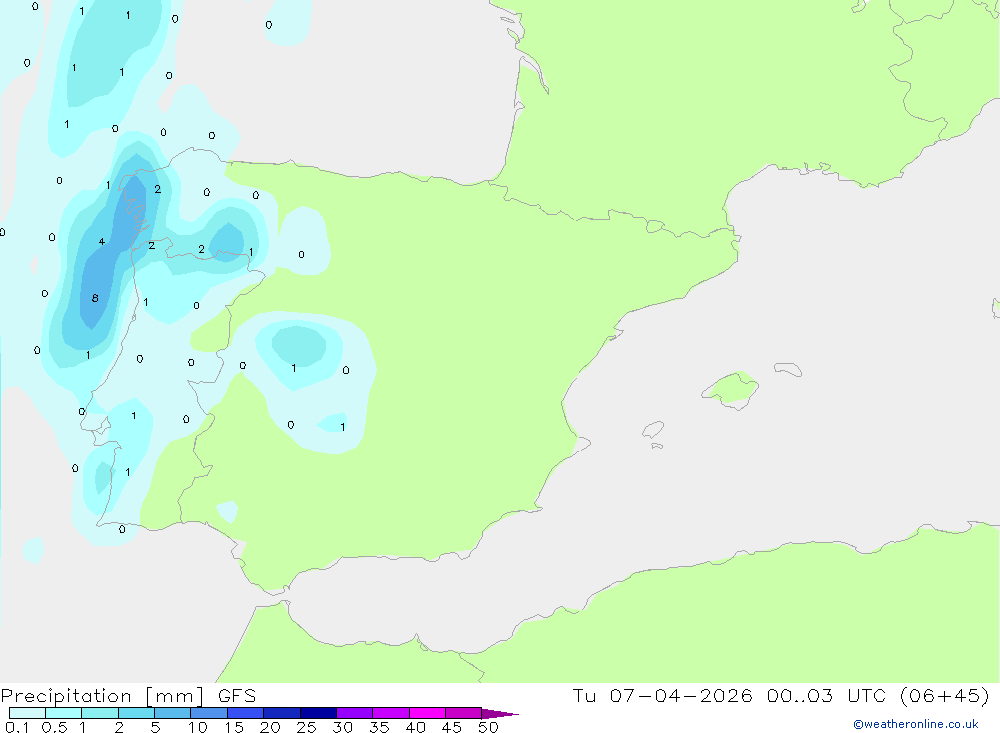The width and height of the screenshot is (1000, 733).
Task: Click the legend label "0.1"
Action: click(17, 727)
